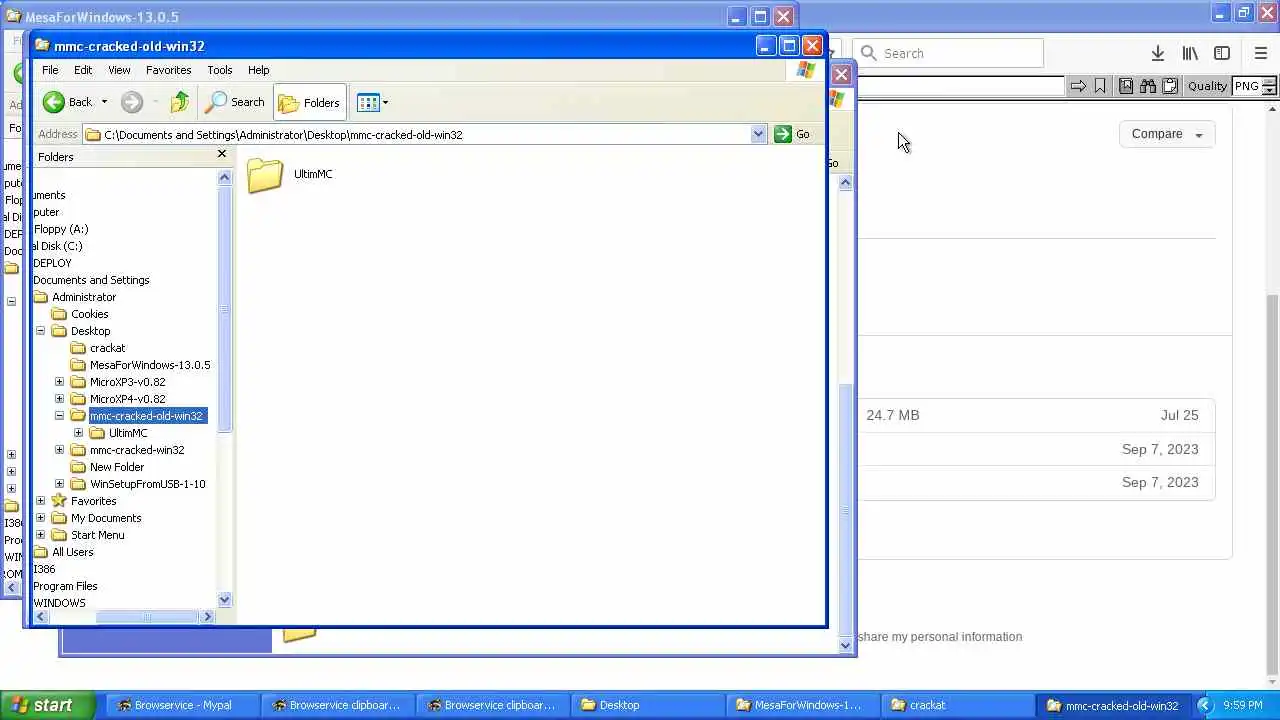Open the Compare dropdown button

point(1167,134)
